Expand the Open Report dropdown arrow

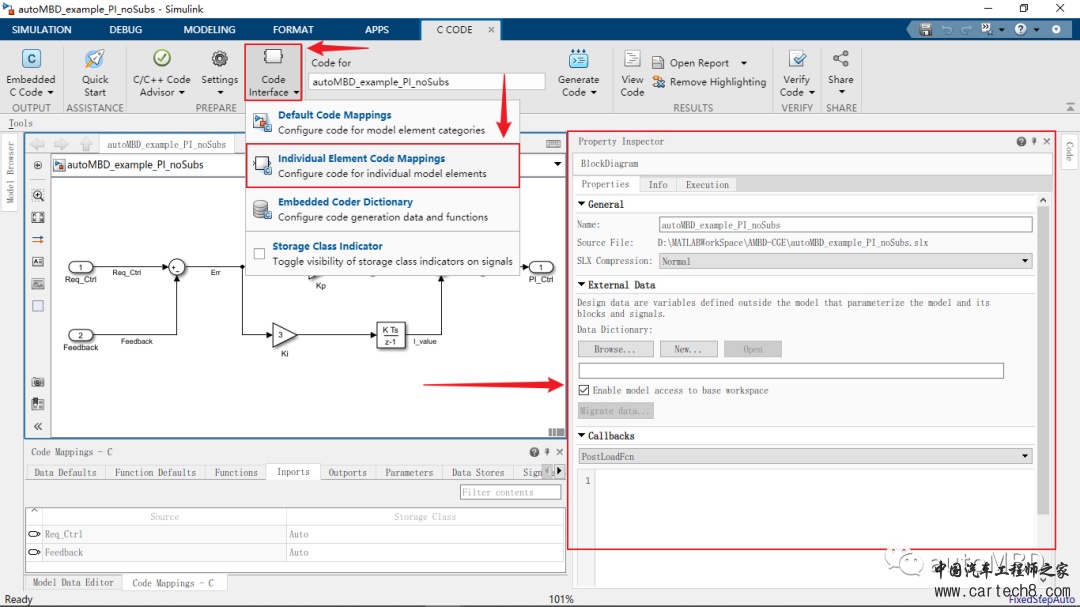744,63
